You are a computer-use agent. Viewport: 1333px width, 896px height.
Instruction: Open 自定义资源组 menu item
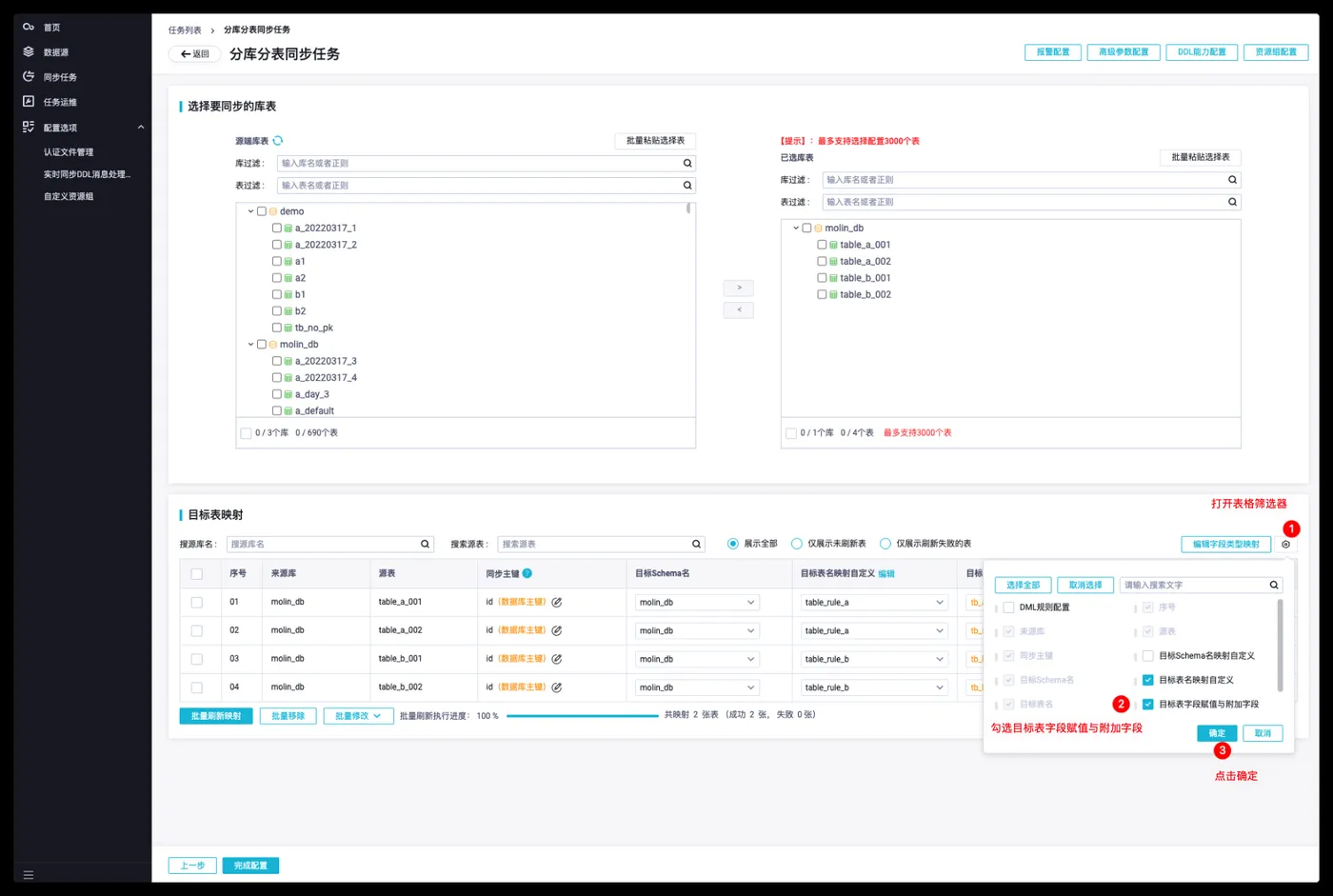(69, 196)
